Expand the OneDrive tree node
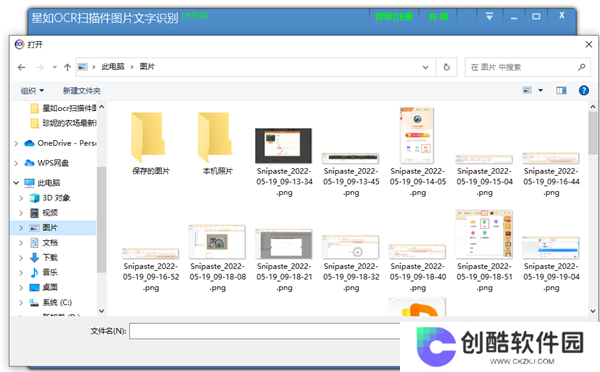Screen dimensions: 600x372 16,144
